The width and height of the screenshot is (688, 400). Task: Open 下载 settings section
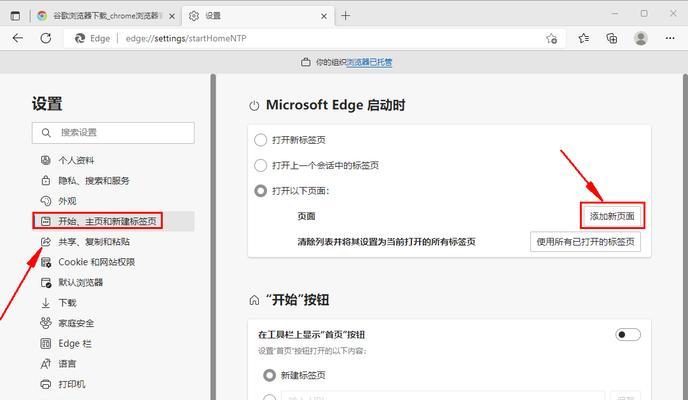click(113, 303)
